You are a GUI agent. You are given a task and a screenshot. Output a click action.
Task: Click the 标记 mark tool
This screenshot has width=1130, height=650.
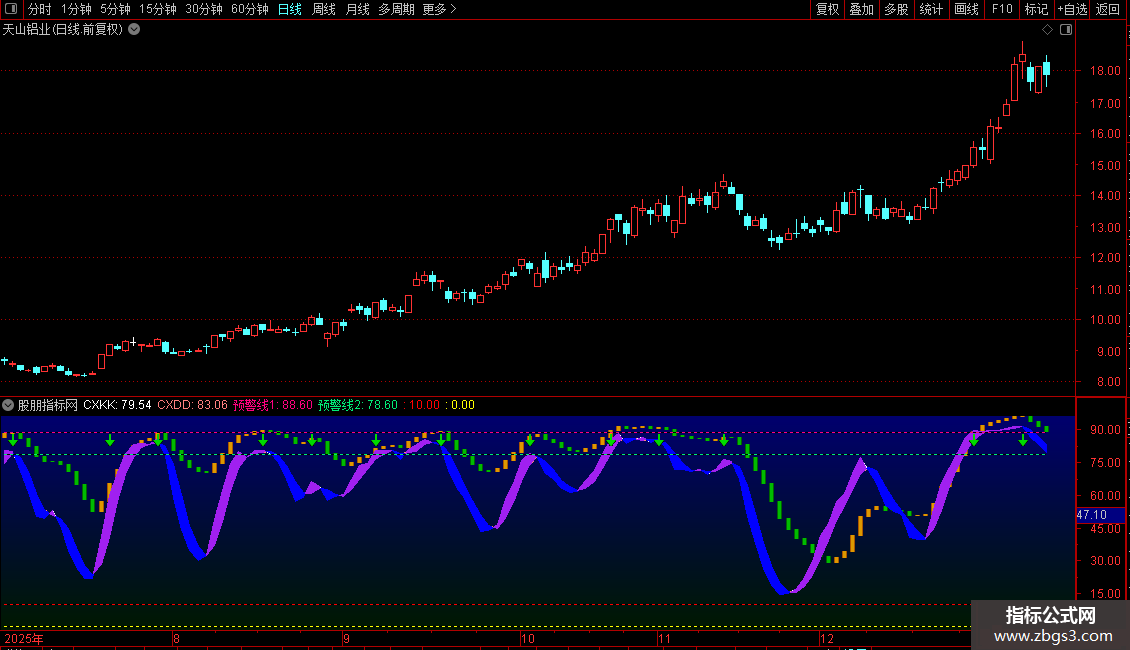(1036, 9)
